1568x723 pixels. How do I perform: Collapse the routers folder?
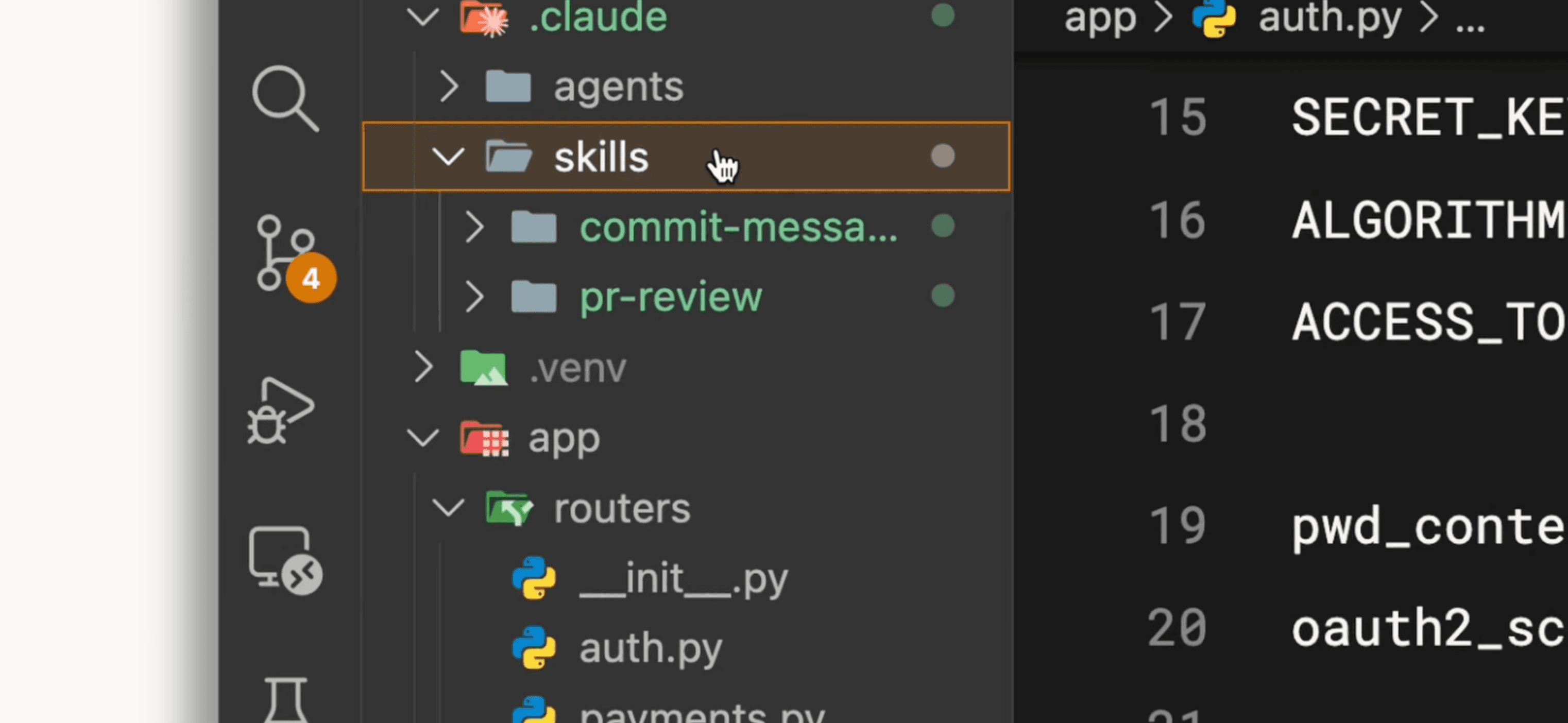(x=448, y=508)
